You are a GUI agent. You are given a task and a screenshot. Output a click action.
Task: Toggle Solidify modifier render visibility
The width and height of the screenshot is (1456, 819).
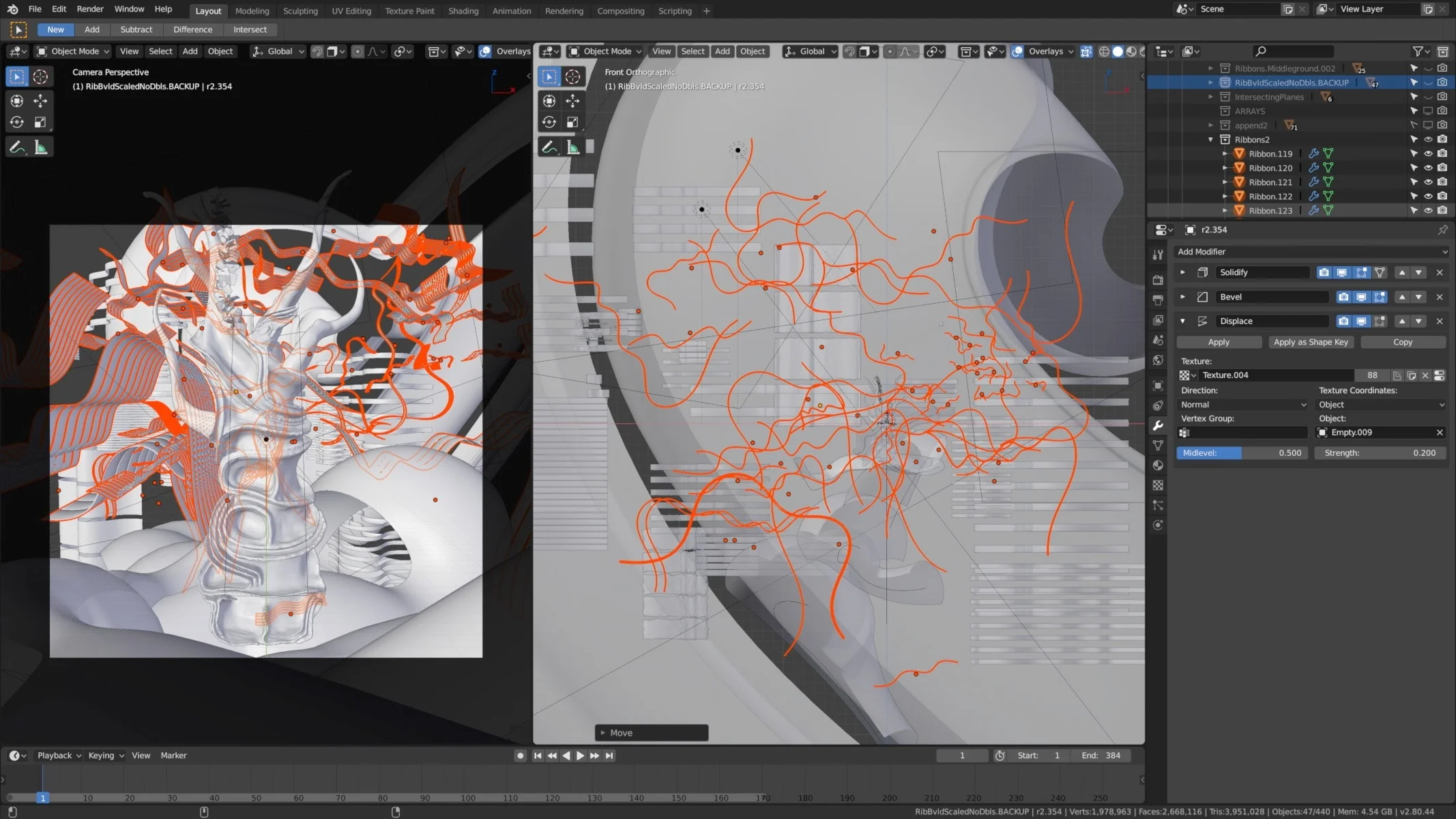point(1324,272)
